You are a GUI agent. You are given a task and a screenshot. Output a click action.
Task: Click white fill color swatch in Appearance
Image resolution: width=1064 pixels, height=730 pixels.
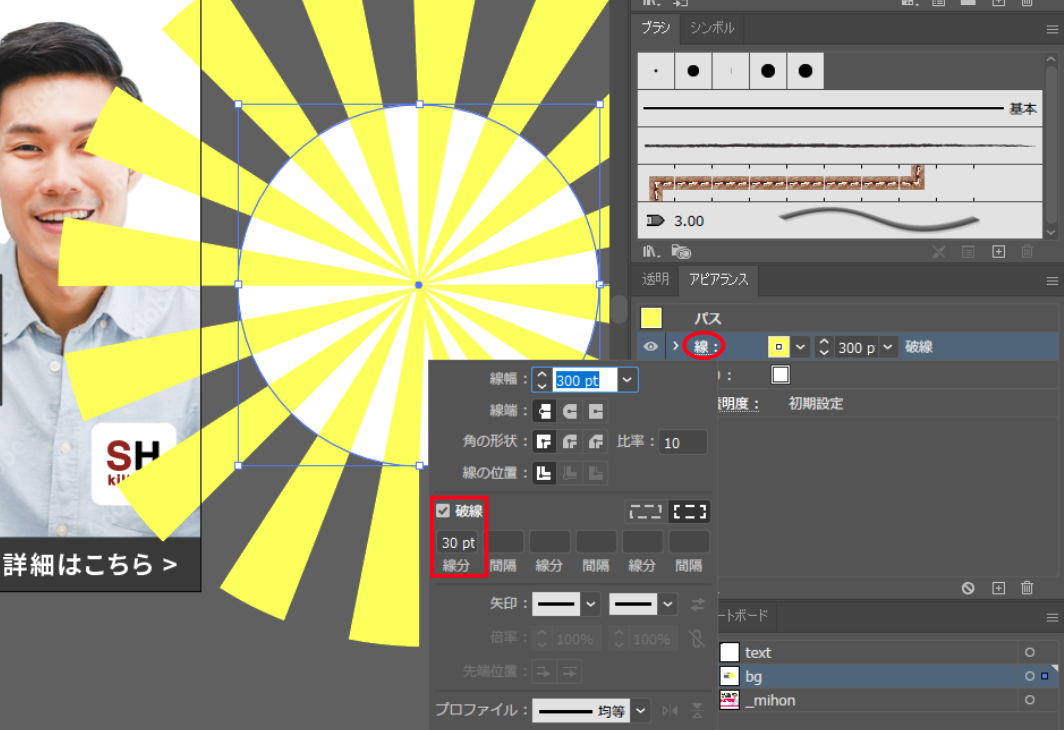pos(780,374)
